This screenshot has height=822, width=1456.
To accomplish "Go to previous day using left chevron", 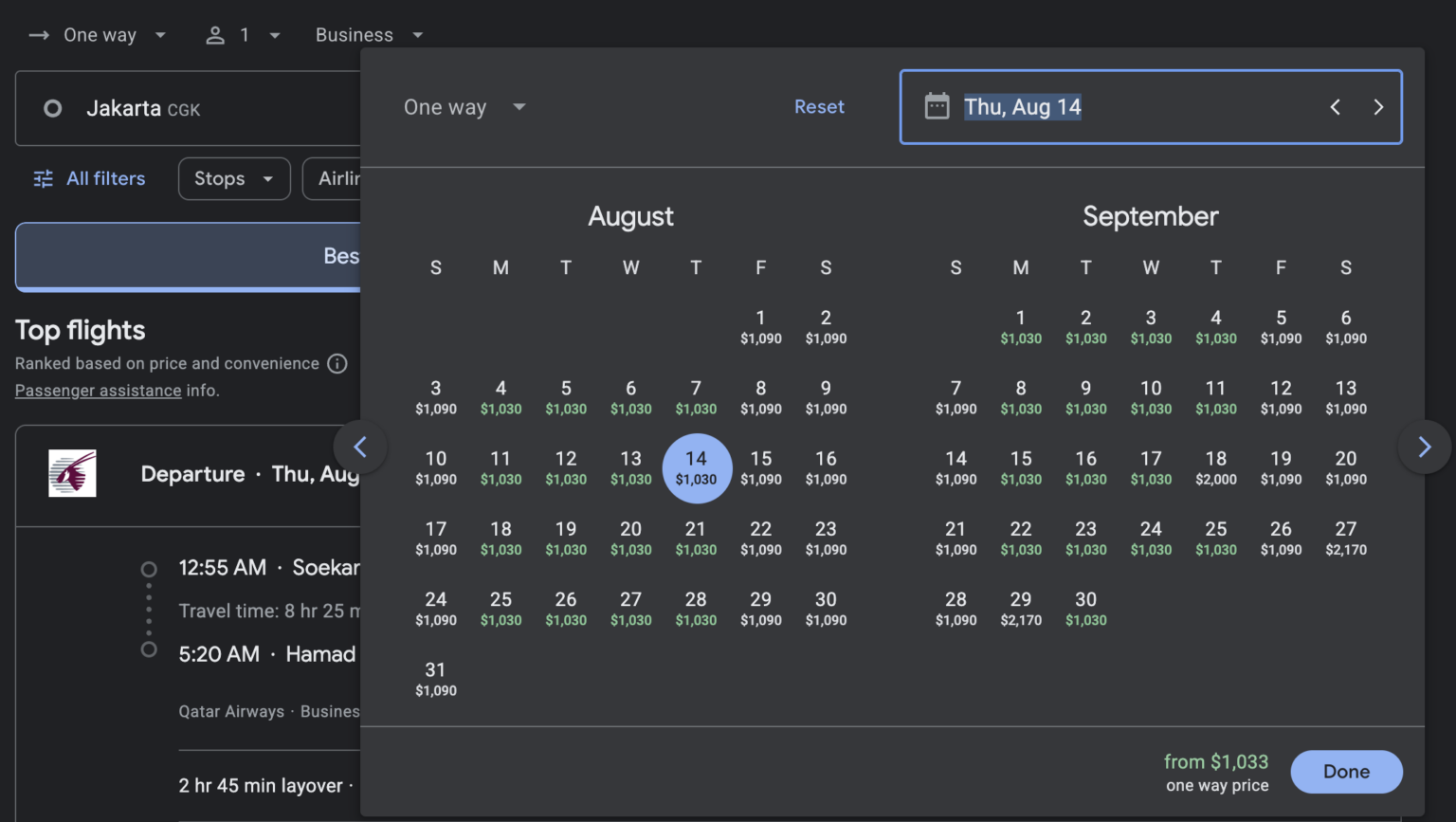I will coord(1335,107).
